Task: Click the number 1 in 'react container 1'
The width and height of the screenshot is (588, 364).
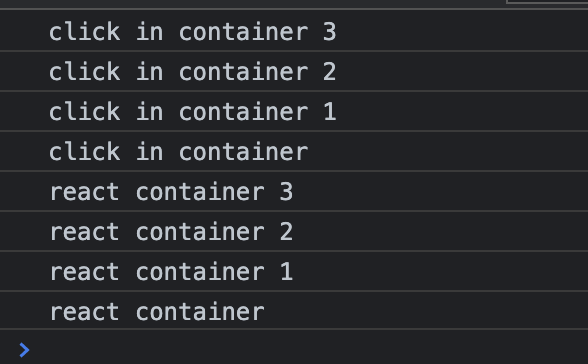Action: 286,272
